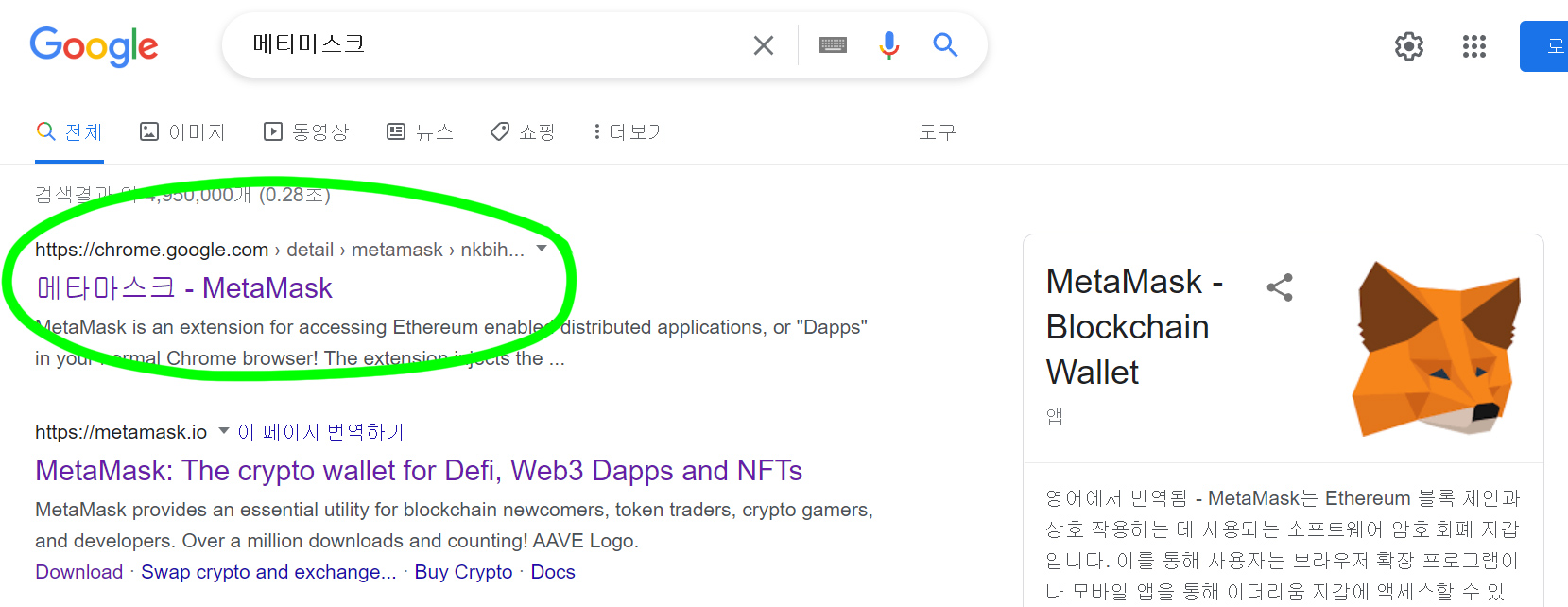Screen dimensions: 1568x607
Task: Click the blue sign-in button
Action: pyautogui.click(x=1544, y=46)
